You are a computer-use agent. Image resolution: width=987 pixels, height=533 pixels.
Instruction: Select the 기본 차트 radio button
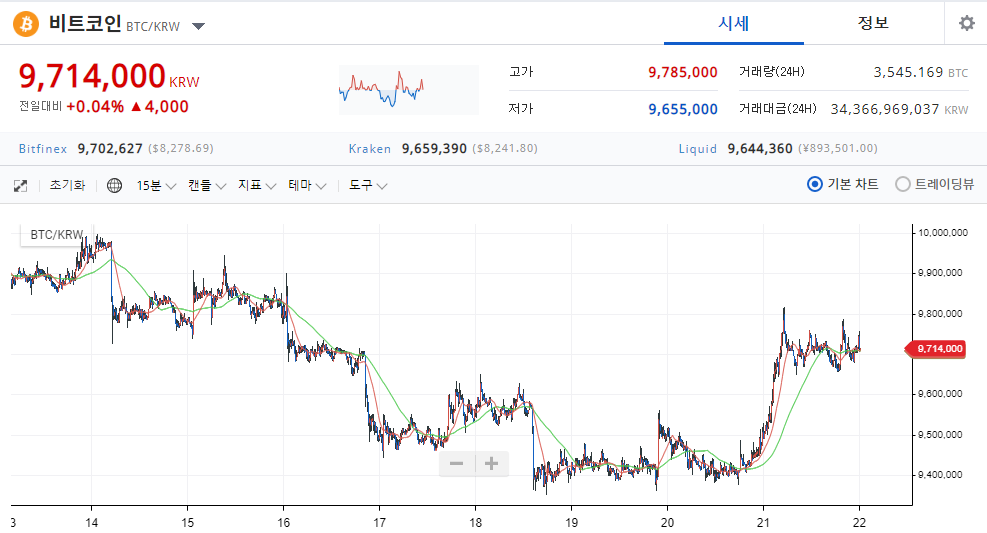point(815,184)
